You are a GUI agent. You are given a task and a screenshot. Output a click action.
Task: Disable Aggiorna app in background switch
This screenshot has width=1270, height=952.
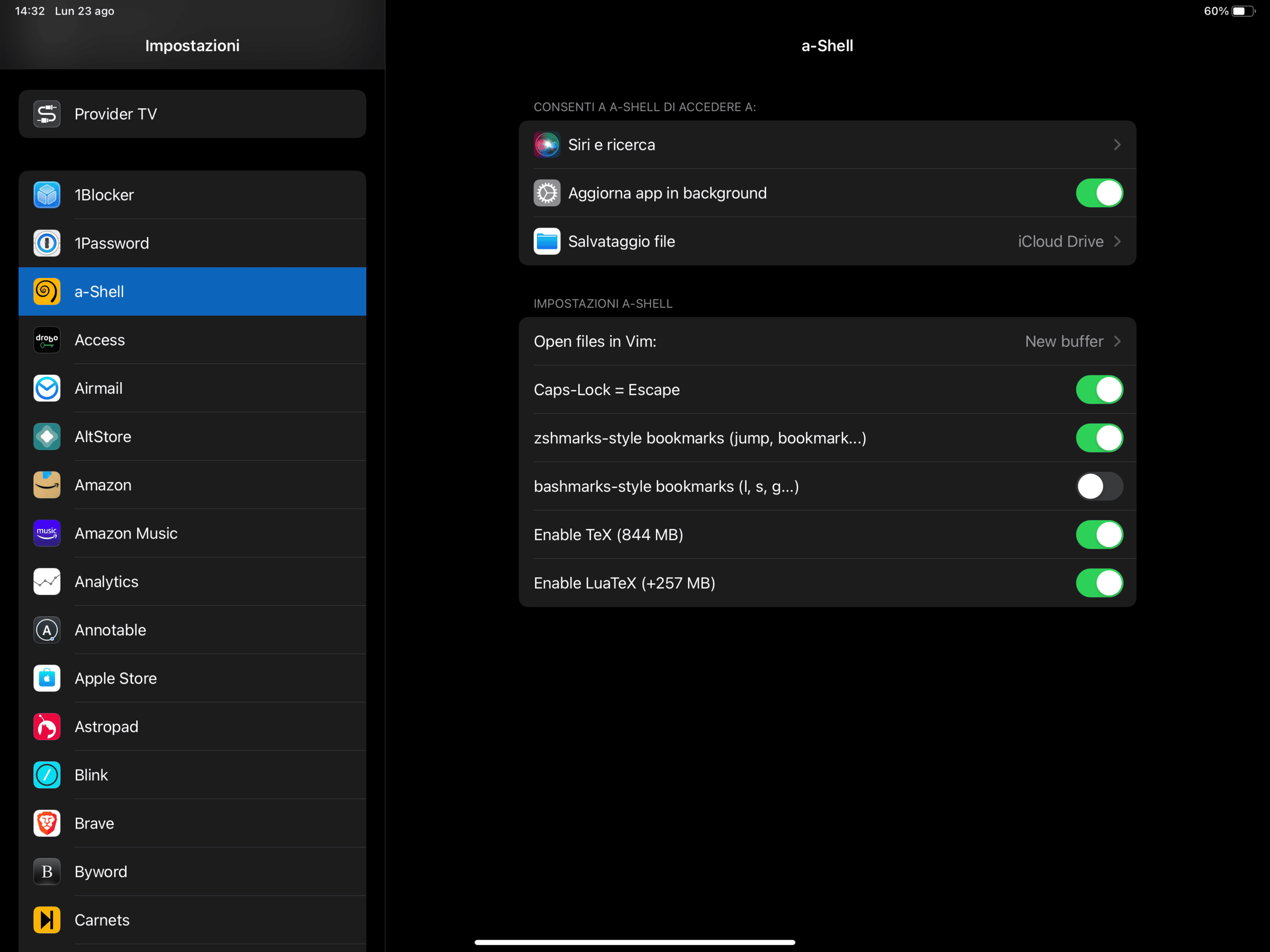1099,193
